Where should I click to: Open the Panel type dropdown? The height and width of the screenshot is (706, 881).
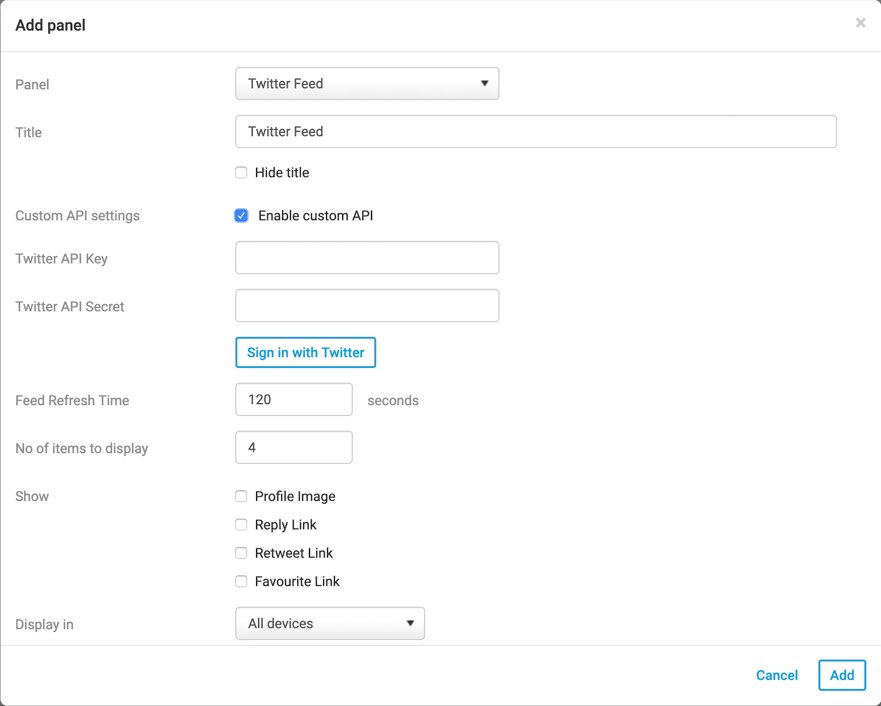pos(367,84)
